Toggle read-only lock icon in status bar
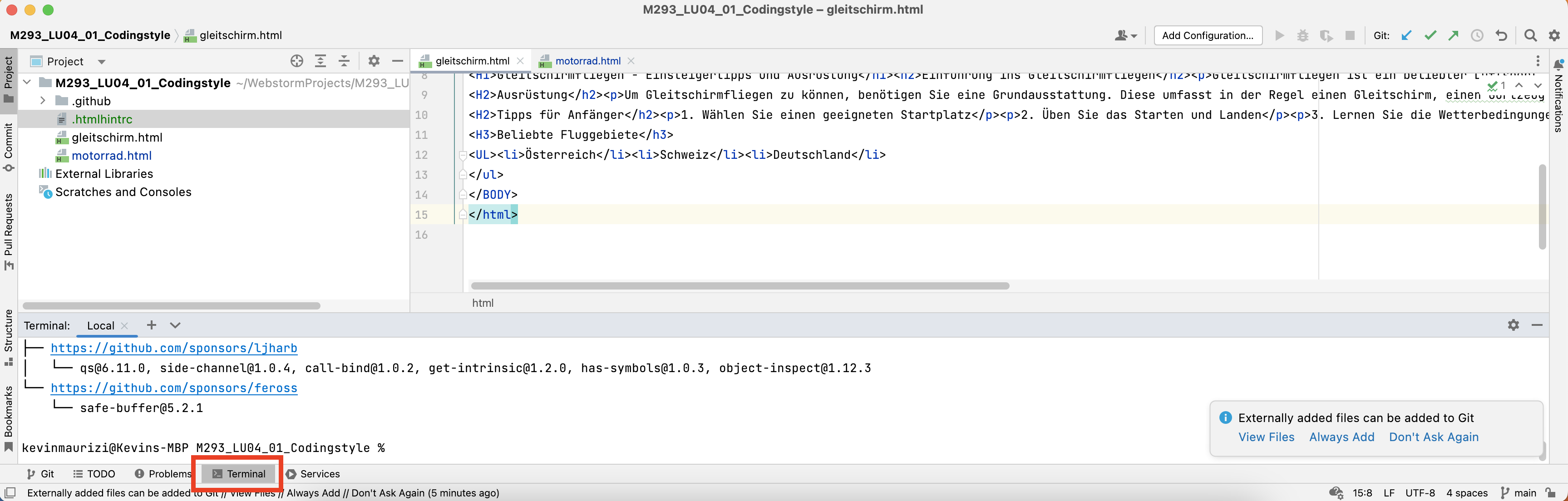1568x501 pixels. click(x=1550, y=492)
